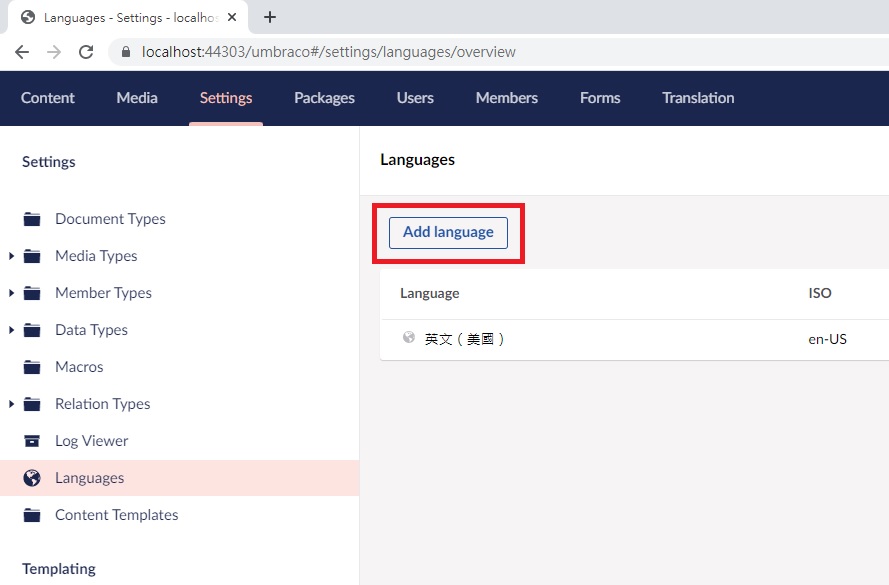889x585 pixels.
Task: Reload the page using the browser refresh icon
Action: [85, 52]
